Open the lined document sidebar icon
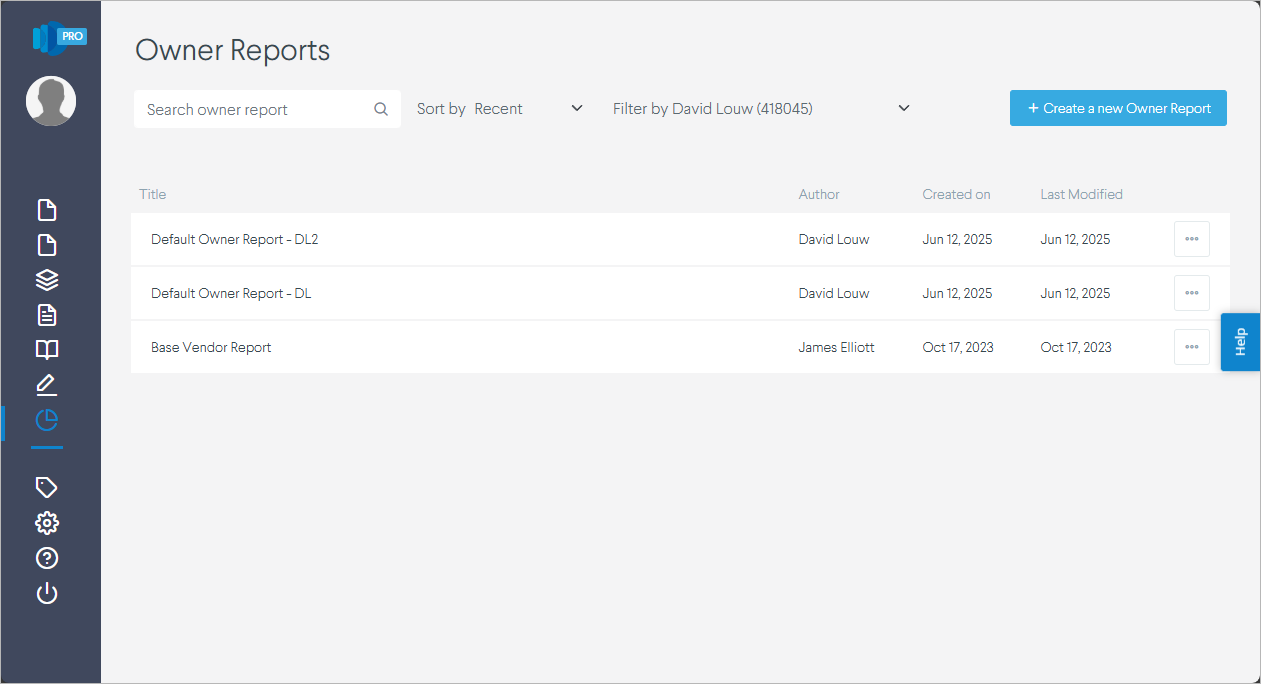Image resolution: width=1261 pixels, height=684 pixels. 47,315
